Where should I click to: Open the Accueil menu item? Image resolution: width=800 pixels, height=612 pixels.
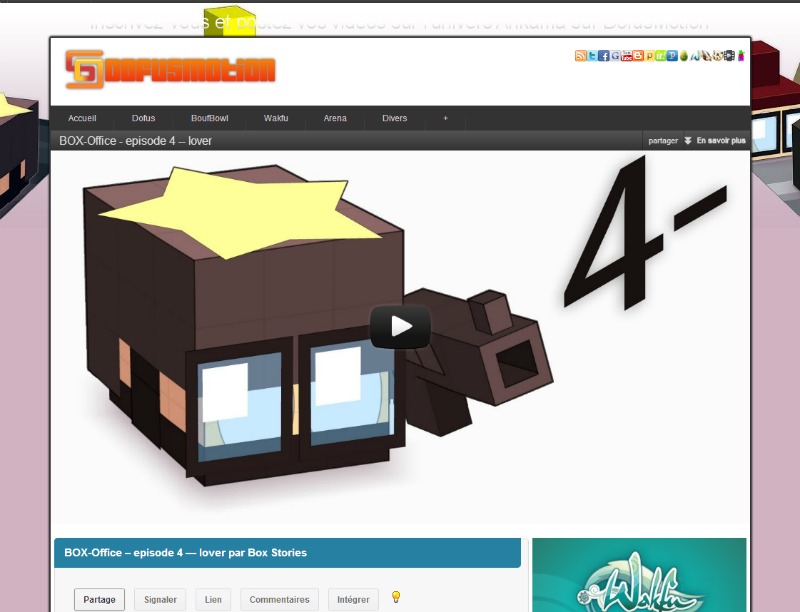click(x=82, y=118)
